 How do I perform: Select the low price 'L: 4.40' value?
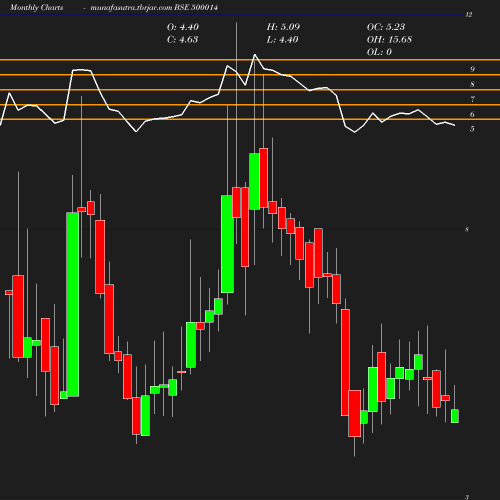coord(282,40)
